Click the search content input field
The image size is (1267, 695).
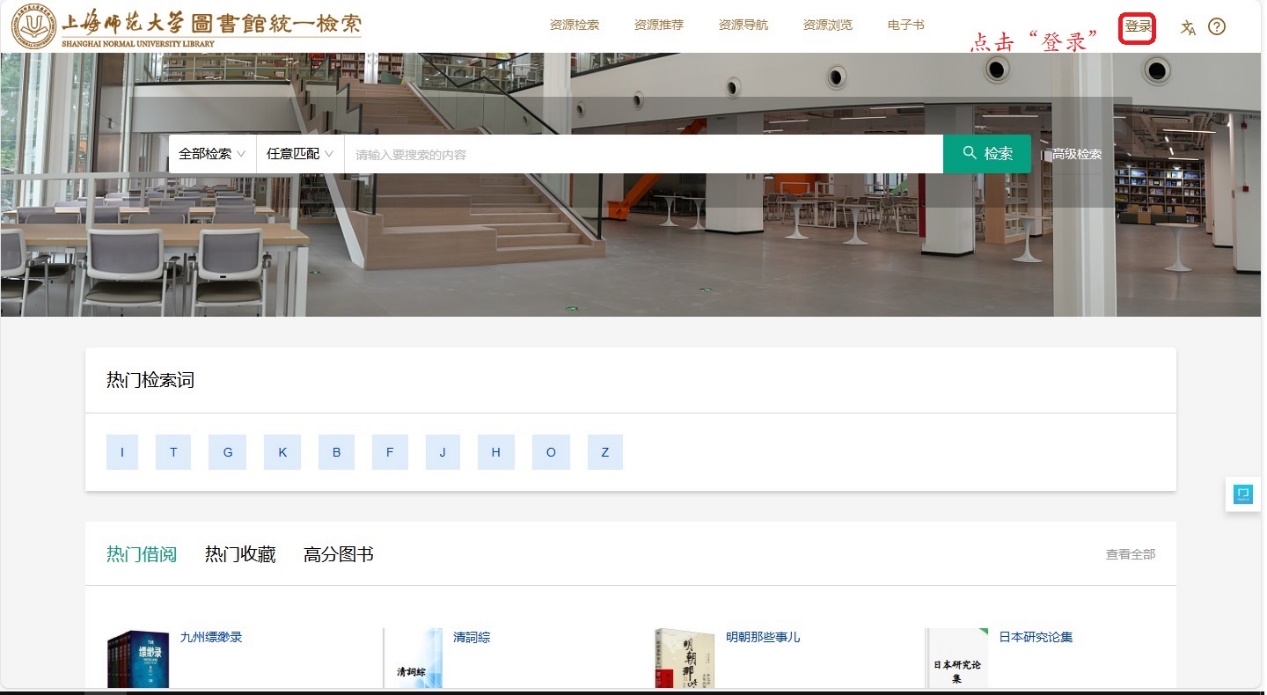pyautogui.click(x=642, y=154)
